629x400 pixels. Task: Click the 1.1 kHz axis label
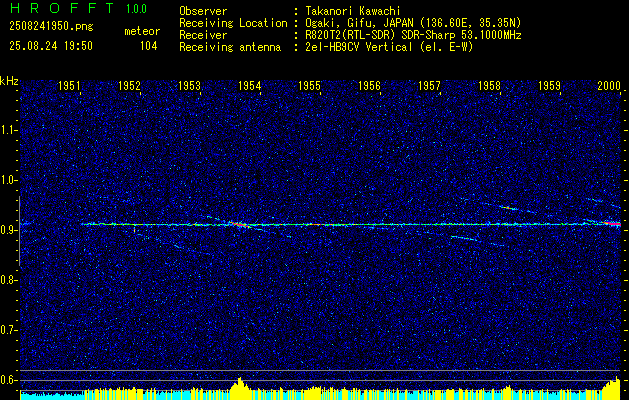tap(9, 130)
